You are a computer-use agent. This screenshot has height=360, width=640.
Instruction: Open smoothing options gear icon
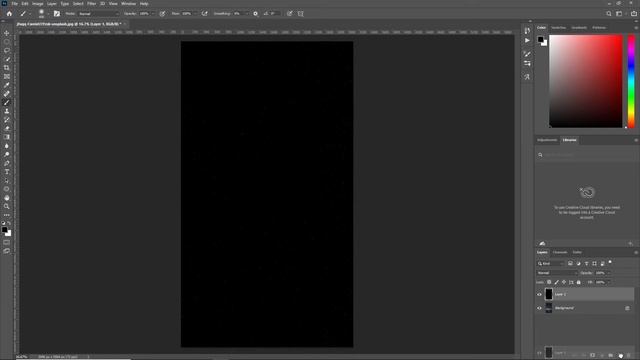click(x=256, y=13)
